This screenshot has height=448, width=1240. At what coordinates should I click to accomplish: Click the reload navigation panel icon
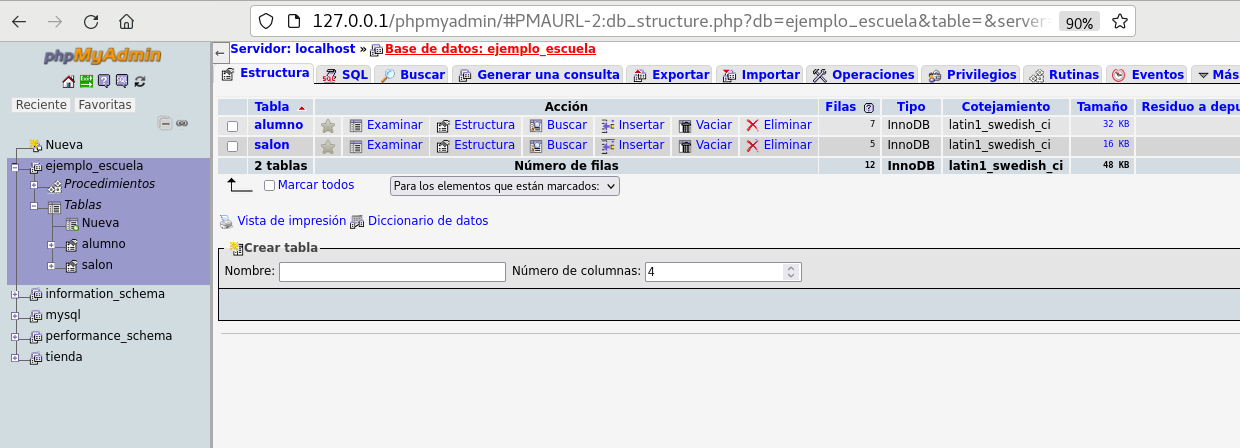[140, 81]
